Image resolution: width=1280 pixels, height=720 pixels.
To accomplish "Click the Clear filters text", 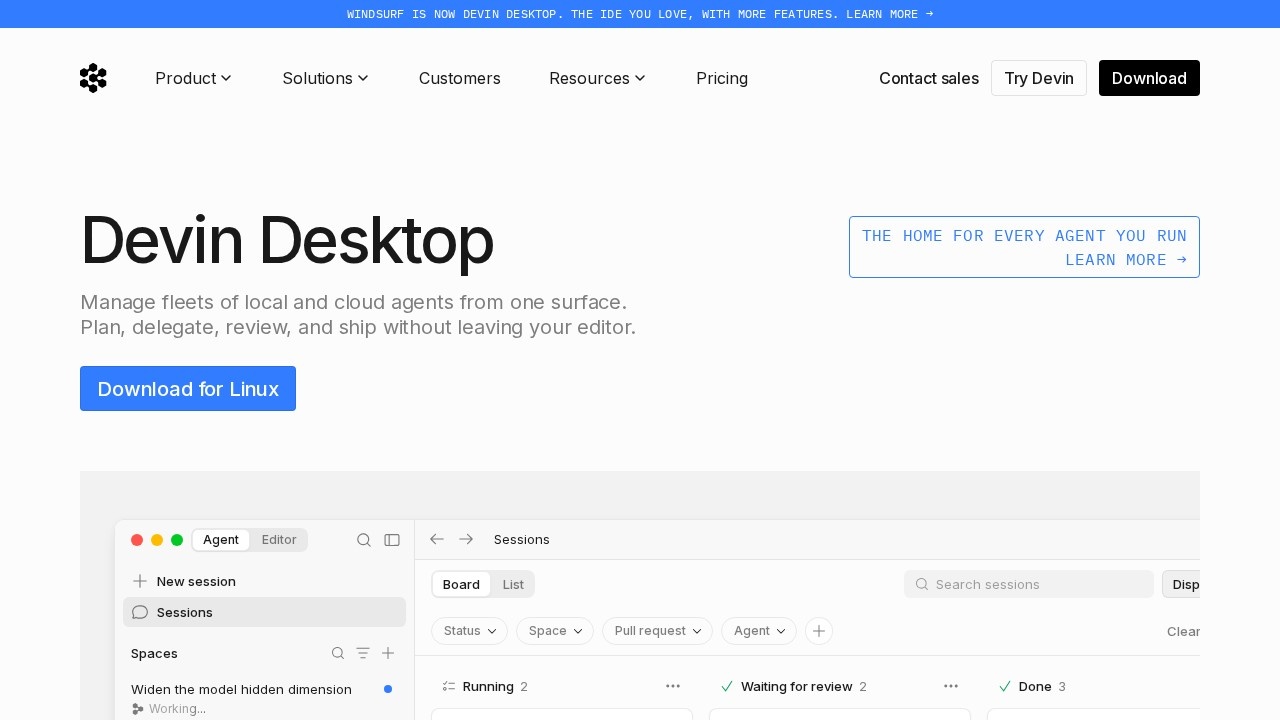I will pos(1183,631).
